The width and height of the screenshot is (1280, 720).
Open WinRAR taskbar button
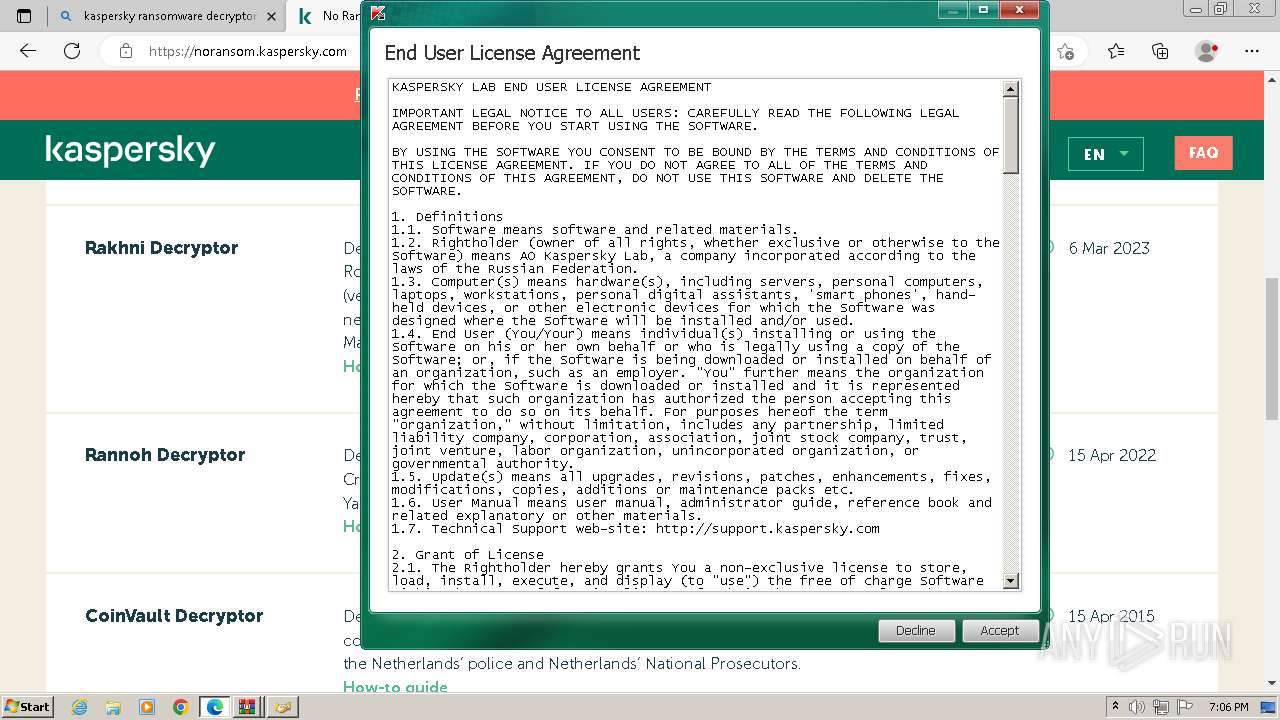(248, 707)
